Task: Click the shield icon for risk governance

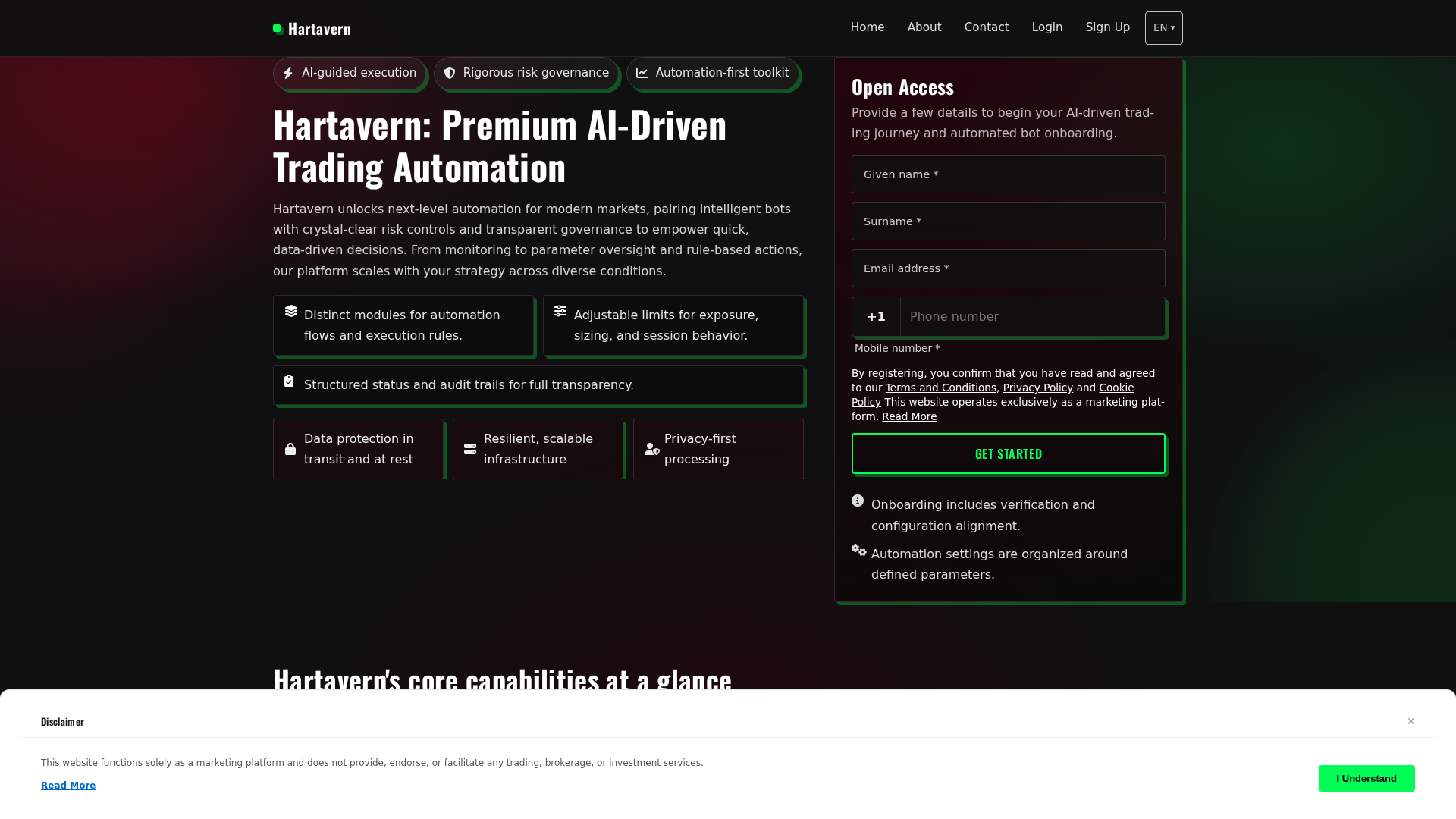Action: pos(450,73)
